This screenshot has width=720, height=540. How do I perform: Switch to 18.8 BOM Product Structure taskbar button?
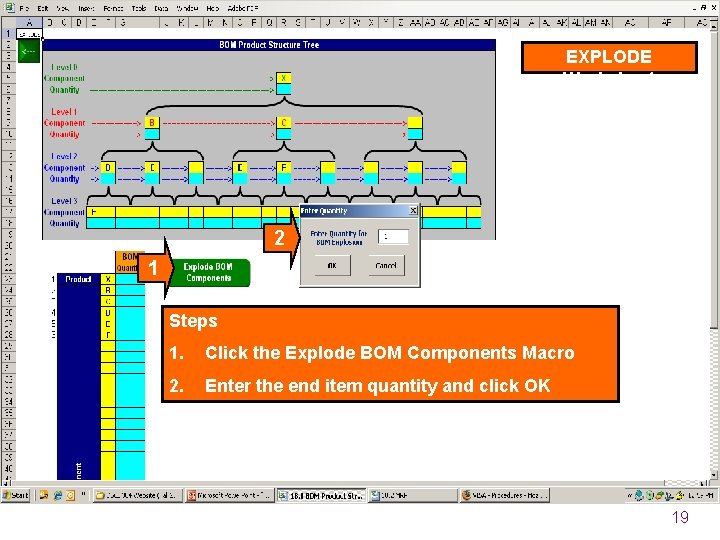point(321,495)
